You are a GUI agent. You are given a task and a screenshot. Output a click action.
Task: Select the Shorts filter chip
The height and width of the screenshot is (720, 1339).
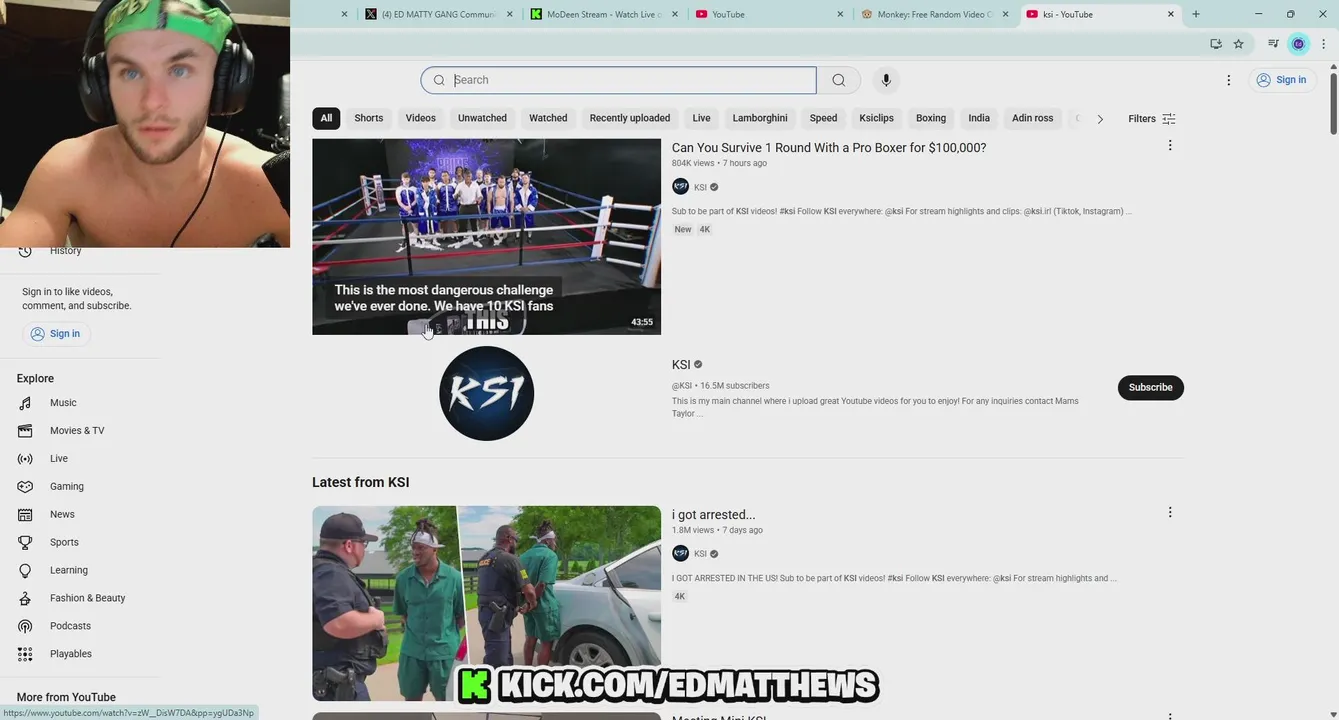tap(369, 119)
